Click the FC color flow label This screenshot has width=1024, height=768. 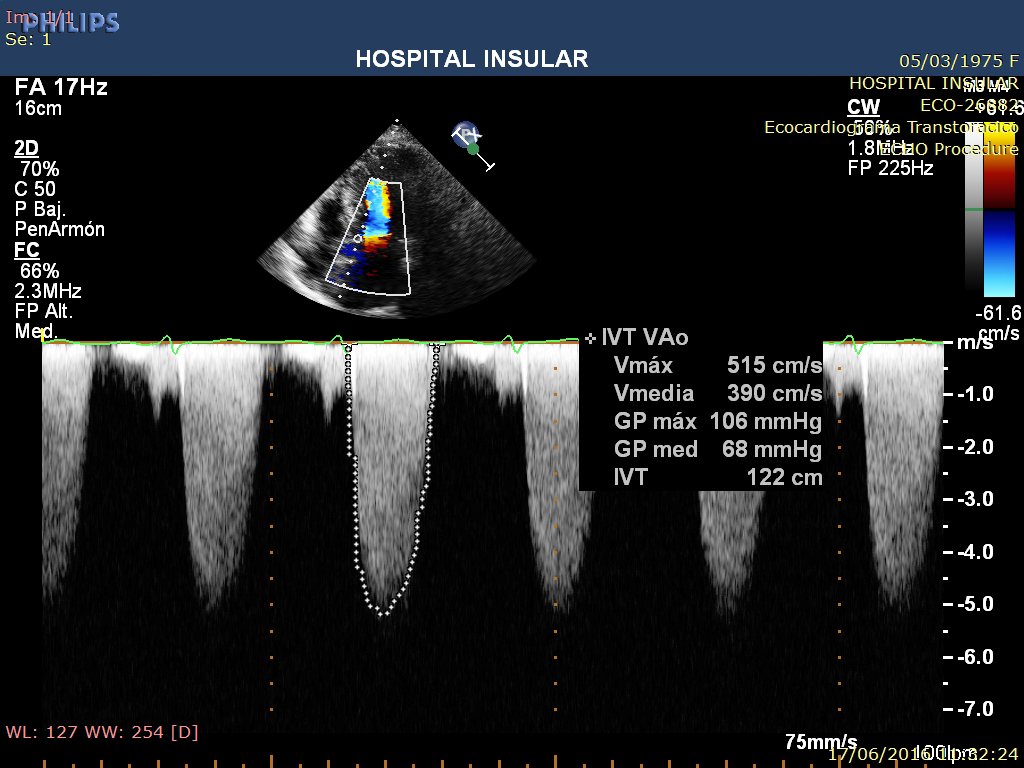point(27,250)
